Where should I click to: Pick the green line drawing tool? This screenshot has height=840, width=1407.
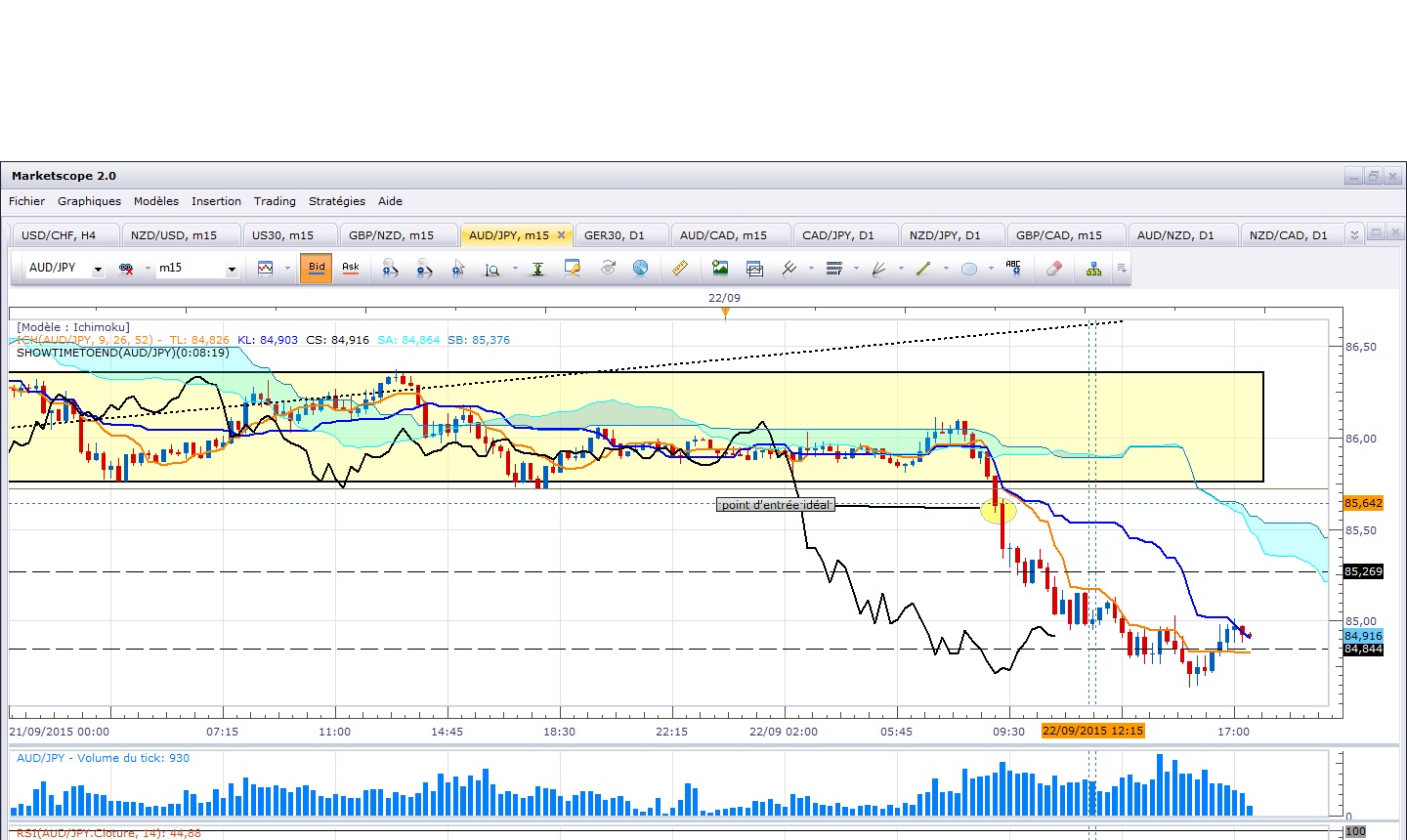click(x=923, y=268)
